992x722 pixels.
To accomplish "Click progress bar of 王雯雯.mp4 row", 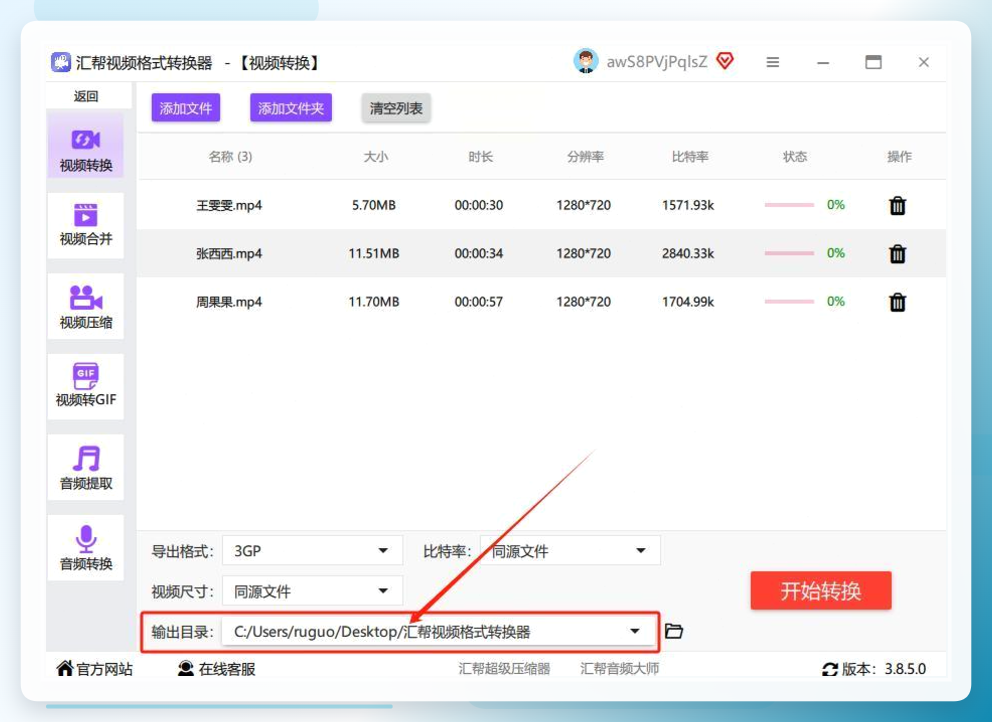I will (789, 205).
